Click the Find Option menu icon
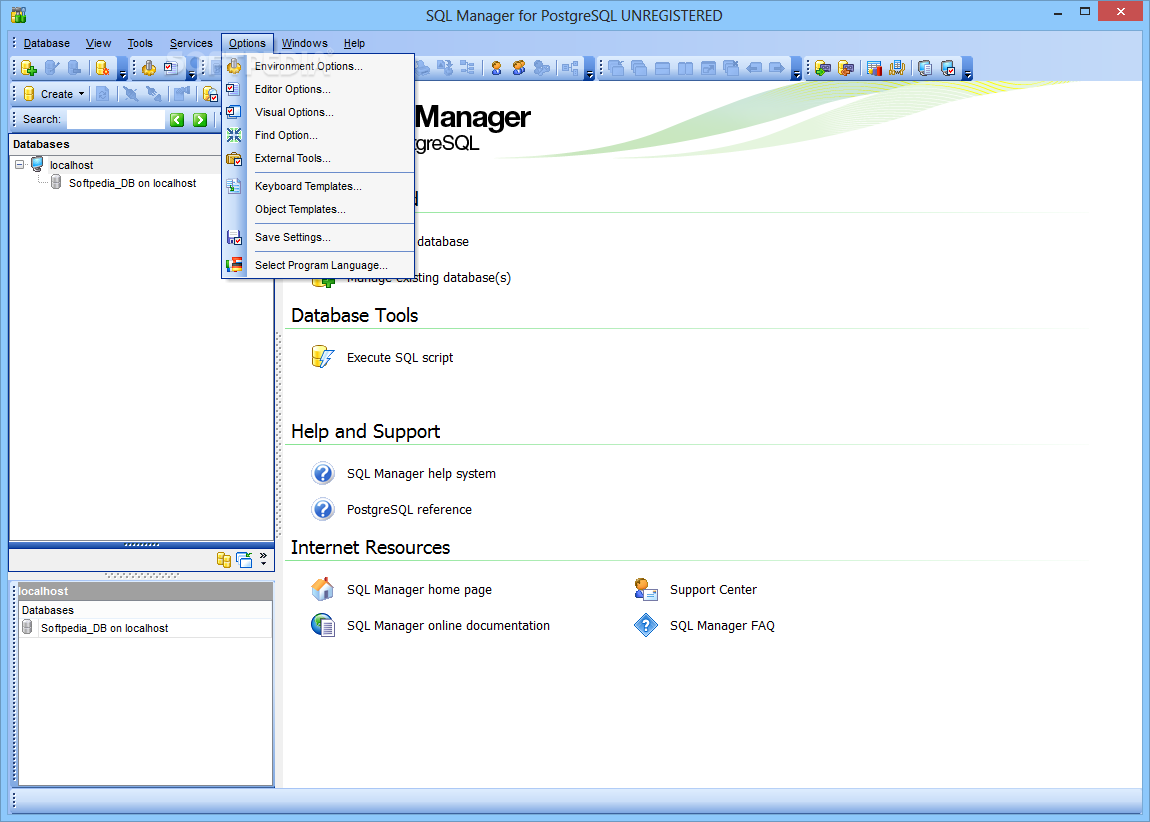Screen dimensions: 1150x822 pyautogui.click(x=234, y=135)
